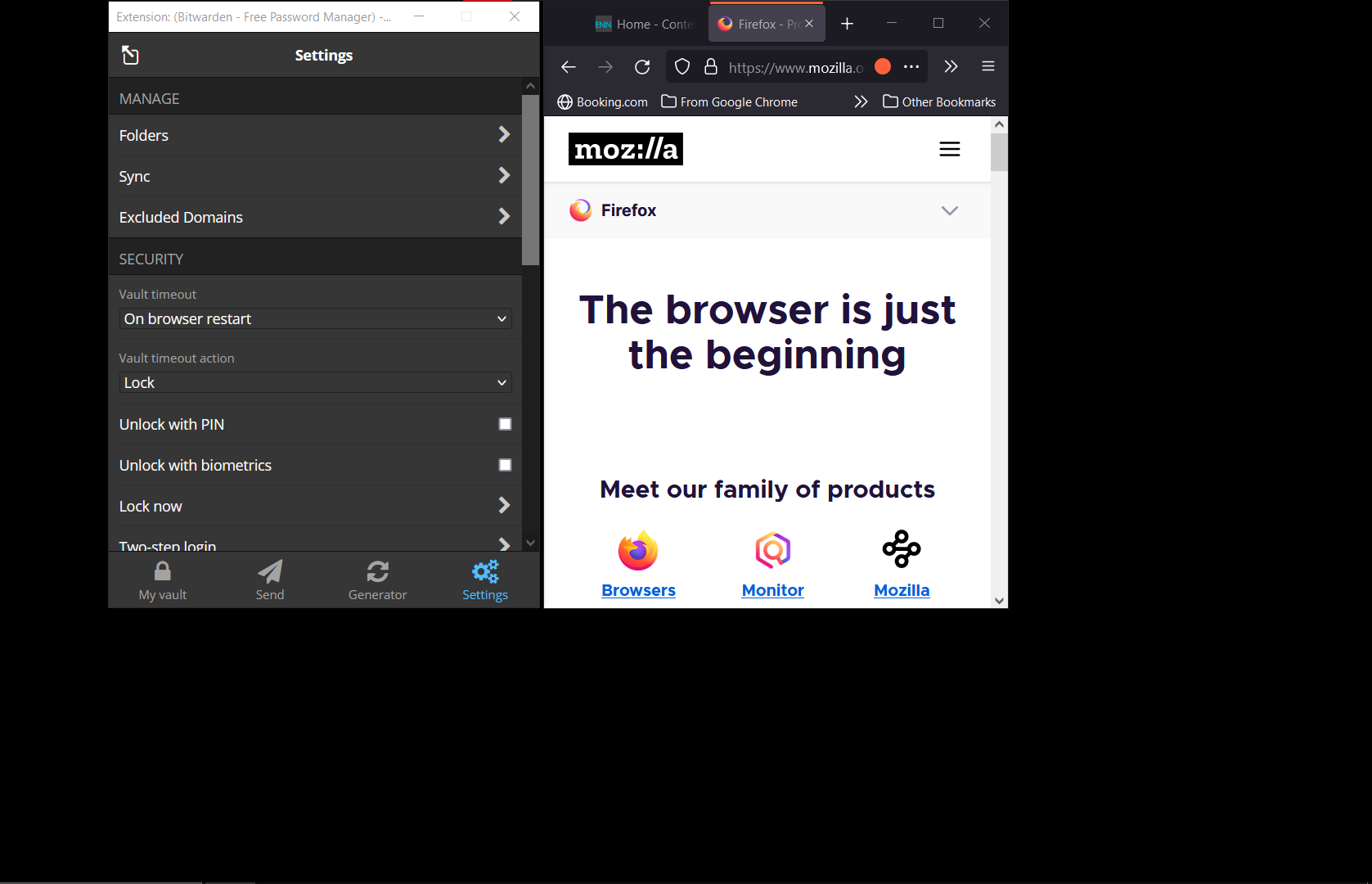Click the Bitwarden pop-in window icon
The height and width of the screenshot is (884, 1372).
130,55
